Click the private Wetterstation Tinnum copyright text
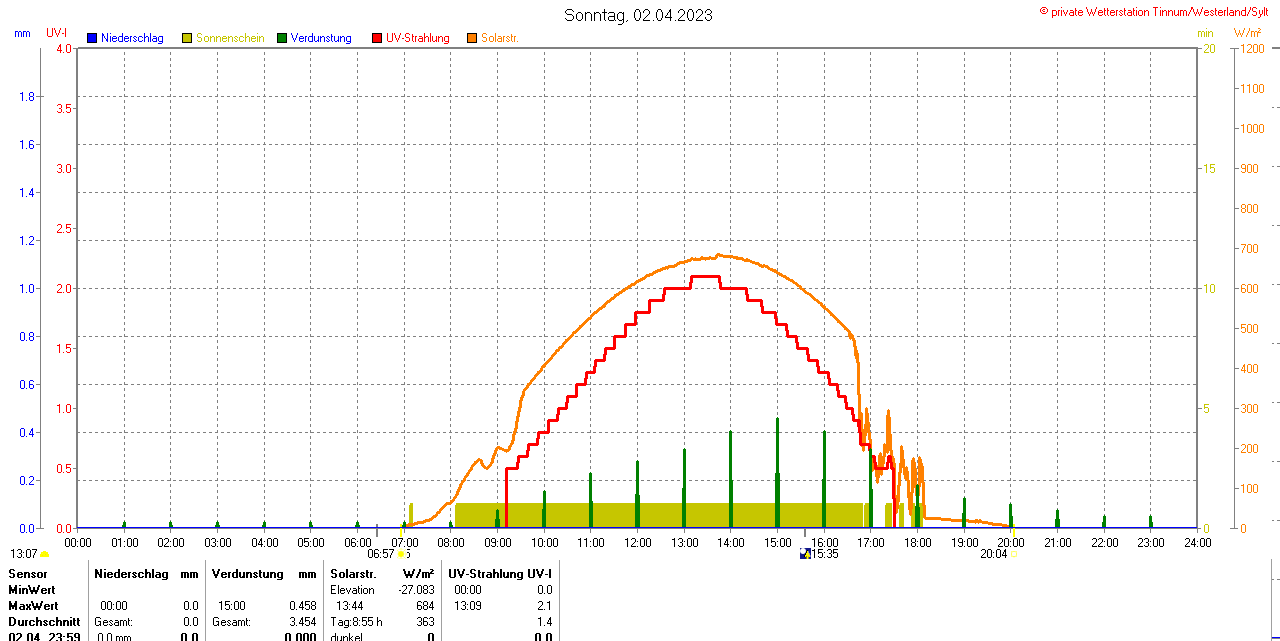 pos(1158,11)
